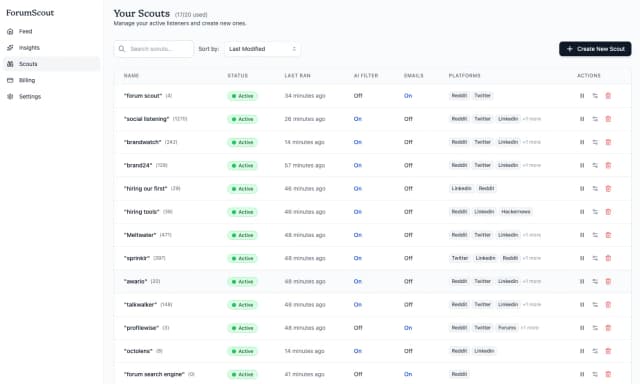Delete the "social listening" scout
Viewport: 640px width, 384px height.
608,119
